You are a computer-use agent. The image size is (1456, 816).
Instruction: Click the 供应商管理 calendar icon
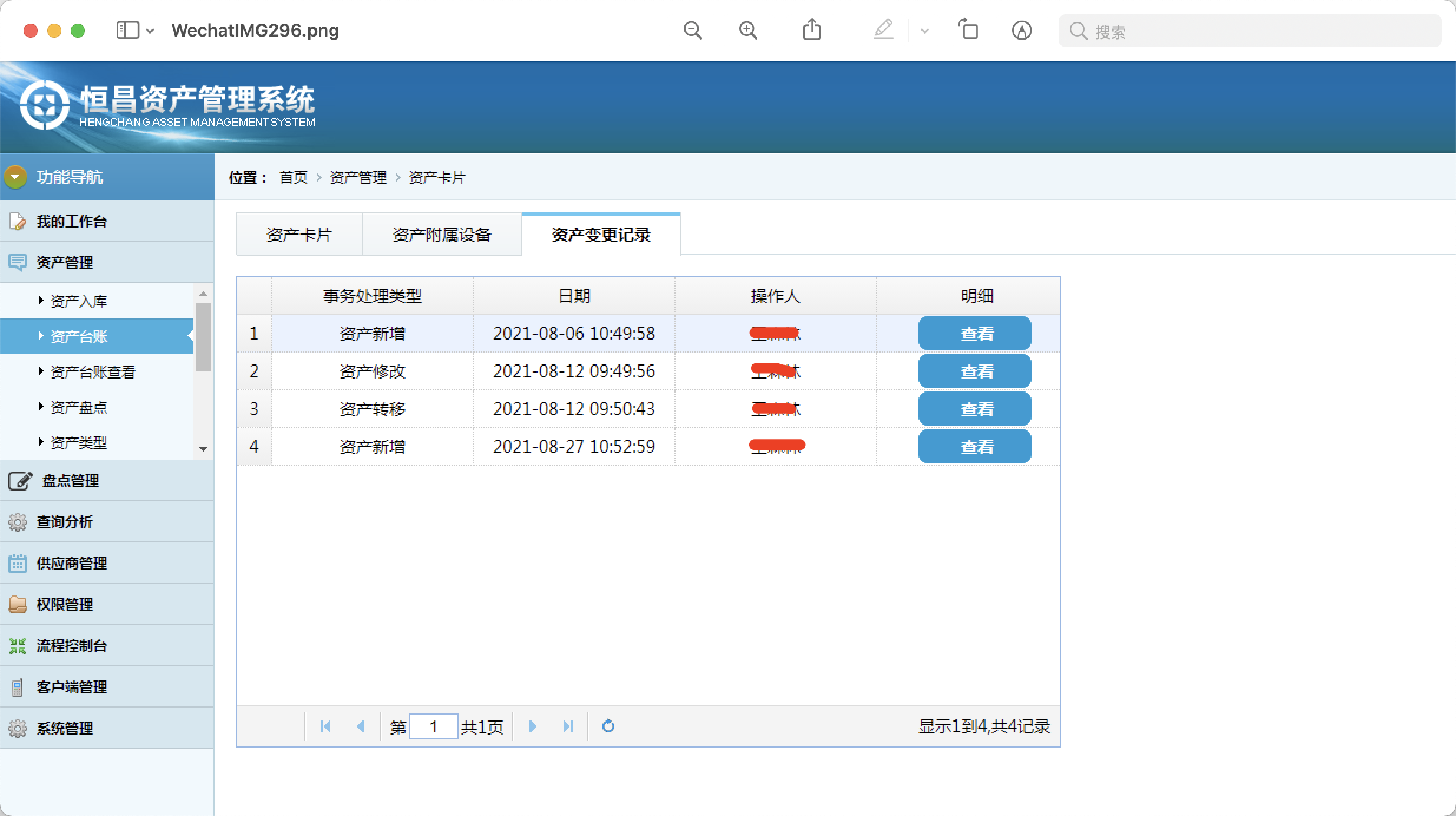(x=18, y=562)
